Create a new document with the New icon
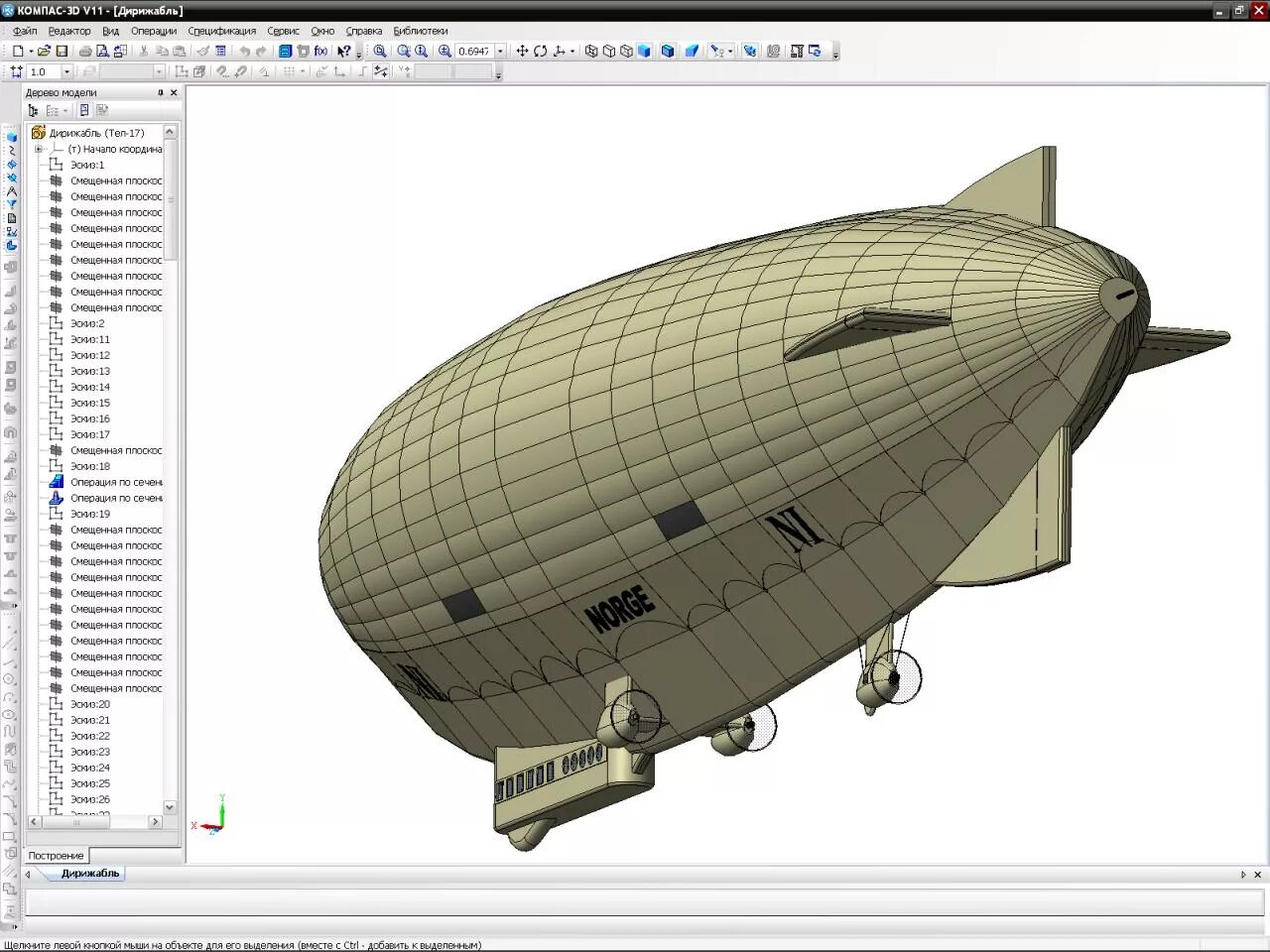 17,51
